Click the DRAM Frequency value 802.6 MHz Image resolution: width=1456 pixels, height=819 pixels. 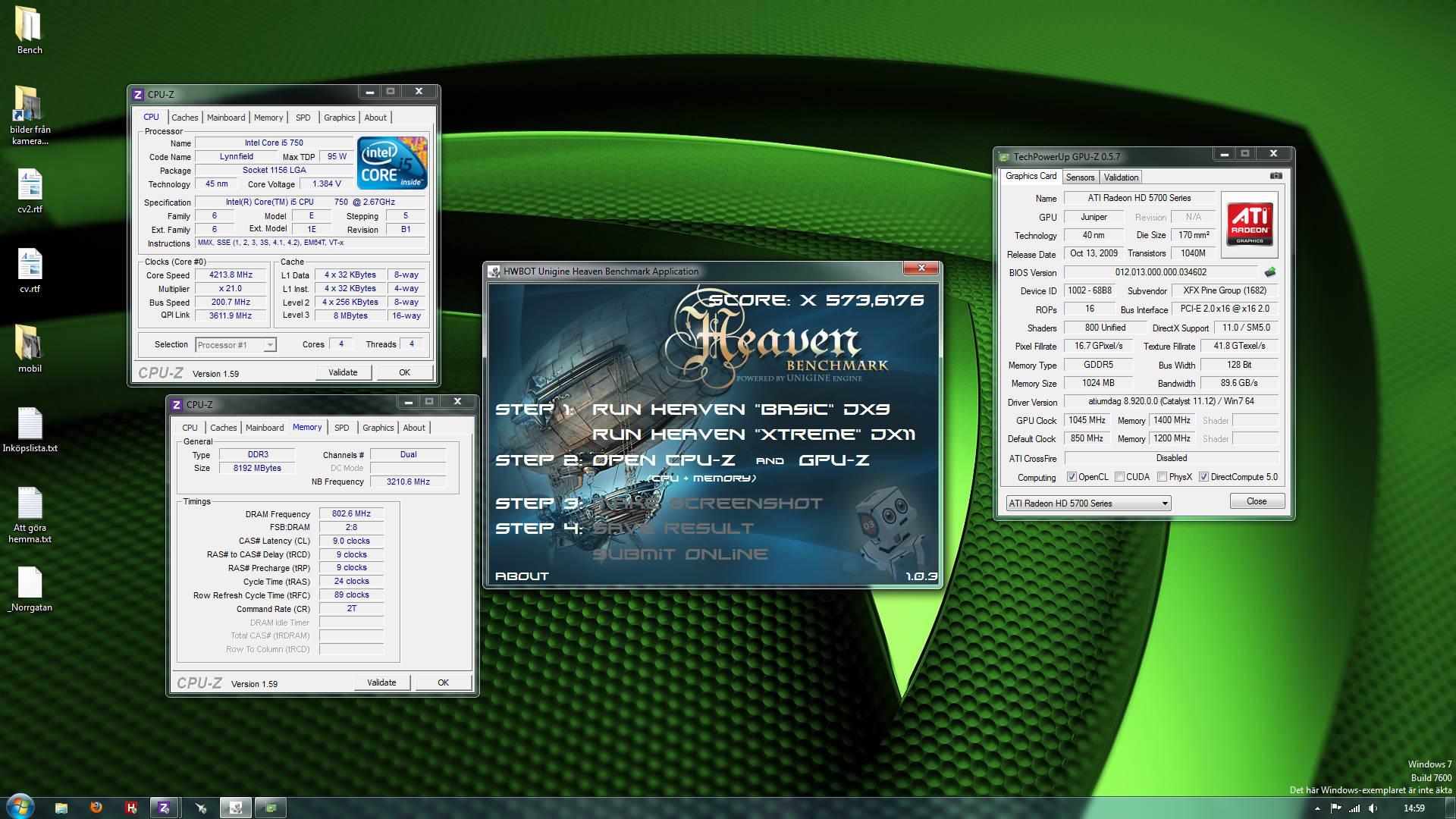click(351, 514)
